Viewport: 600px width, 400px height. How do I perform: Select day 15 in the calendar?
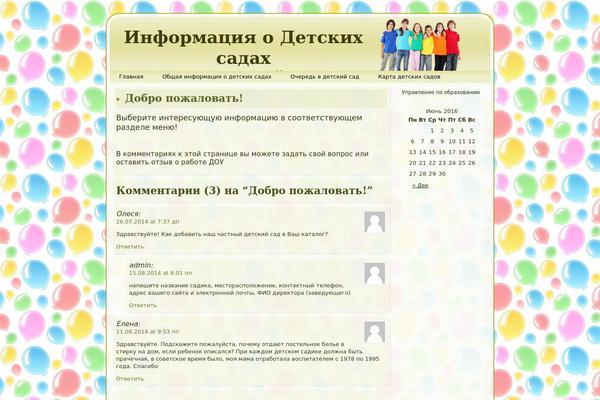click(432, 152)
